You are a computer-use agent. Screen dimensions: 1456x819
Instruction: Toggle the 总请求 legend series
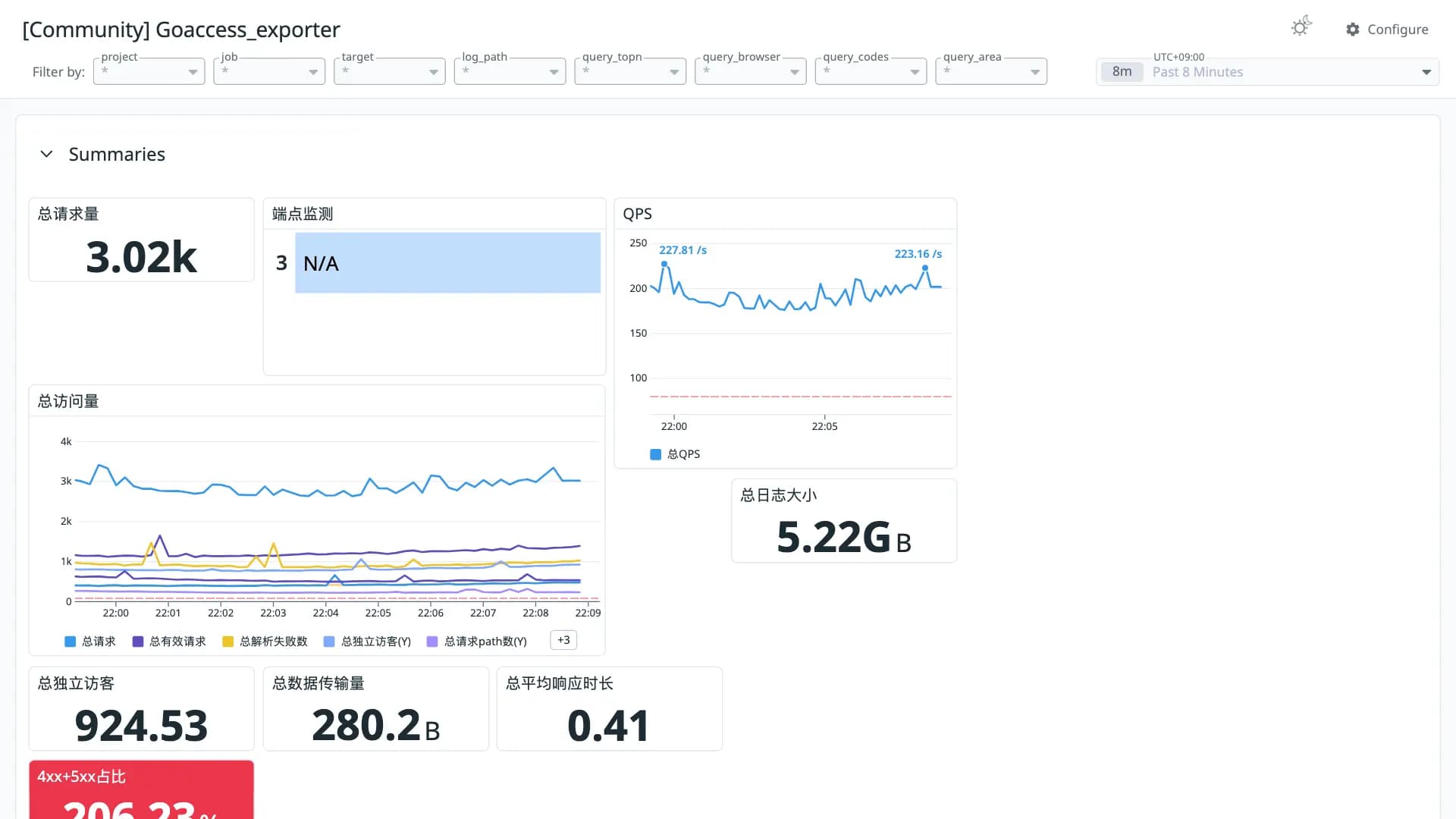coord(90,642)
